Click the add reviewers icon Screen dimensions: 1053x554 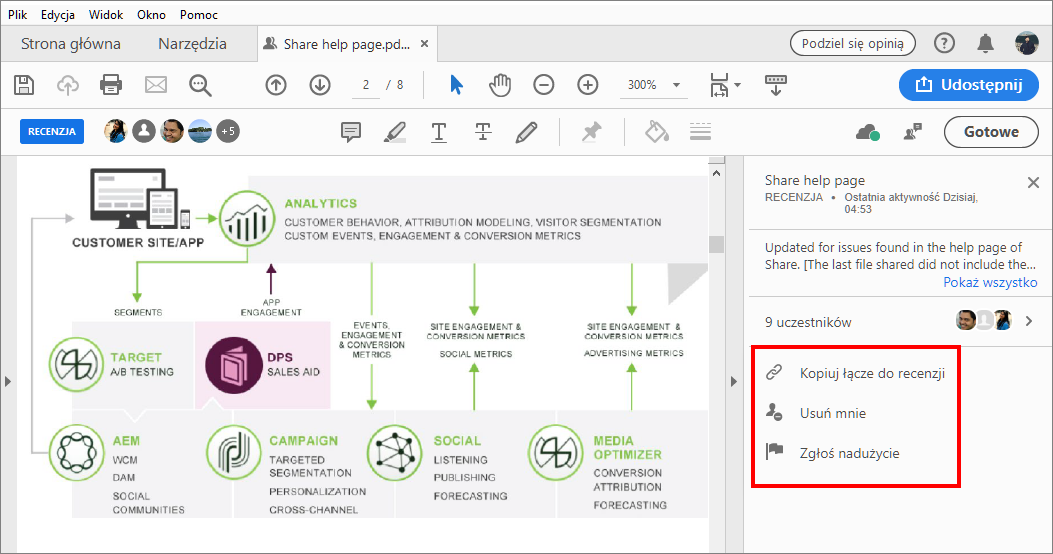coord(913,132)
